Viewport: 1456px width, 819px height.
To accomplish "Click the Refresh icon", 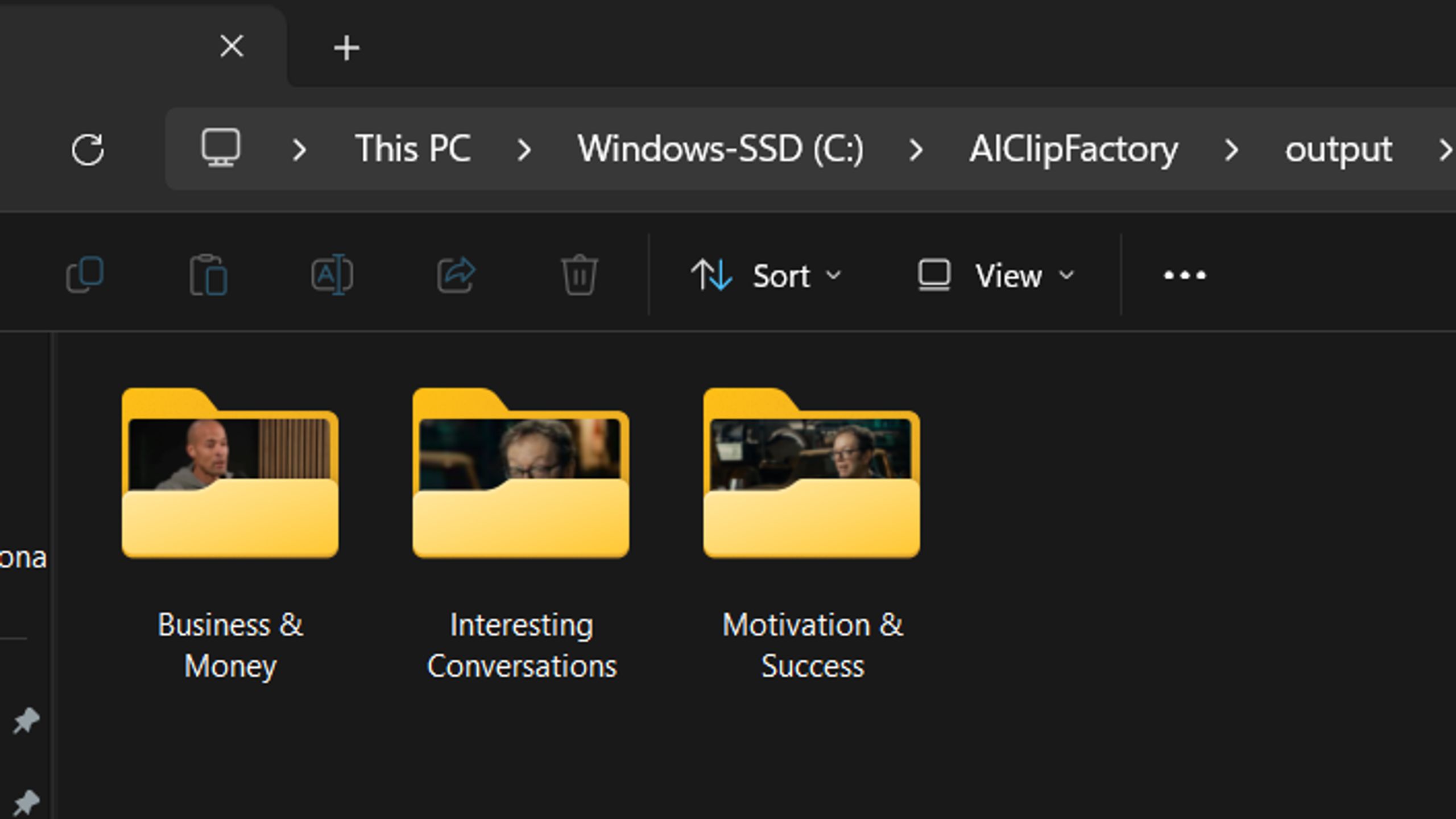I will (88, 150).
